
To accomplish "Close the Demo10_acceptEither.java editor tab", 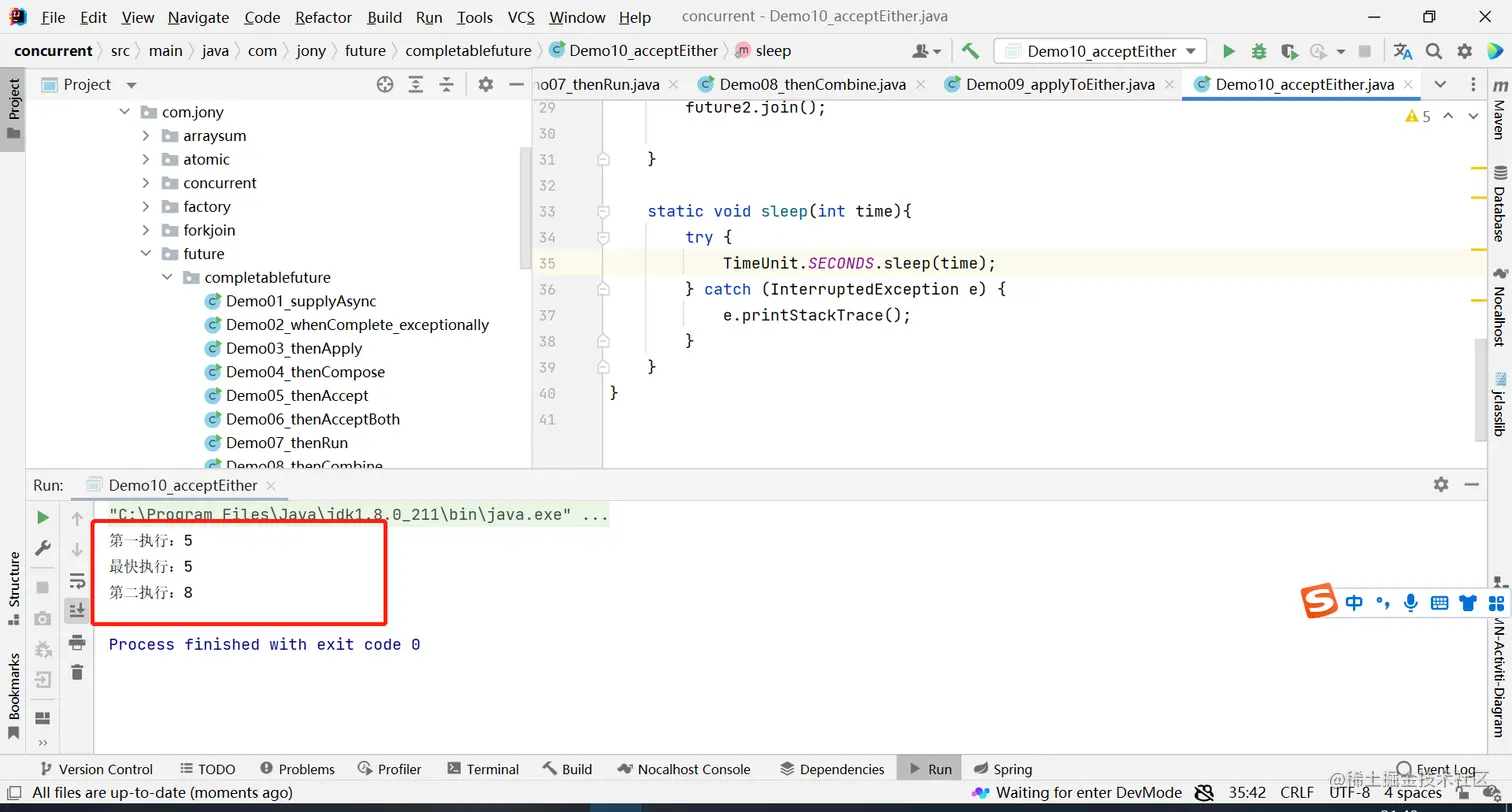I will 1407,85.
